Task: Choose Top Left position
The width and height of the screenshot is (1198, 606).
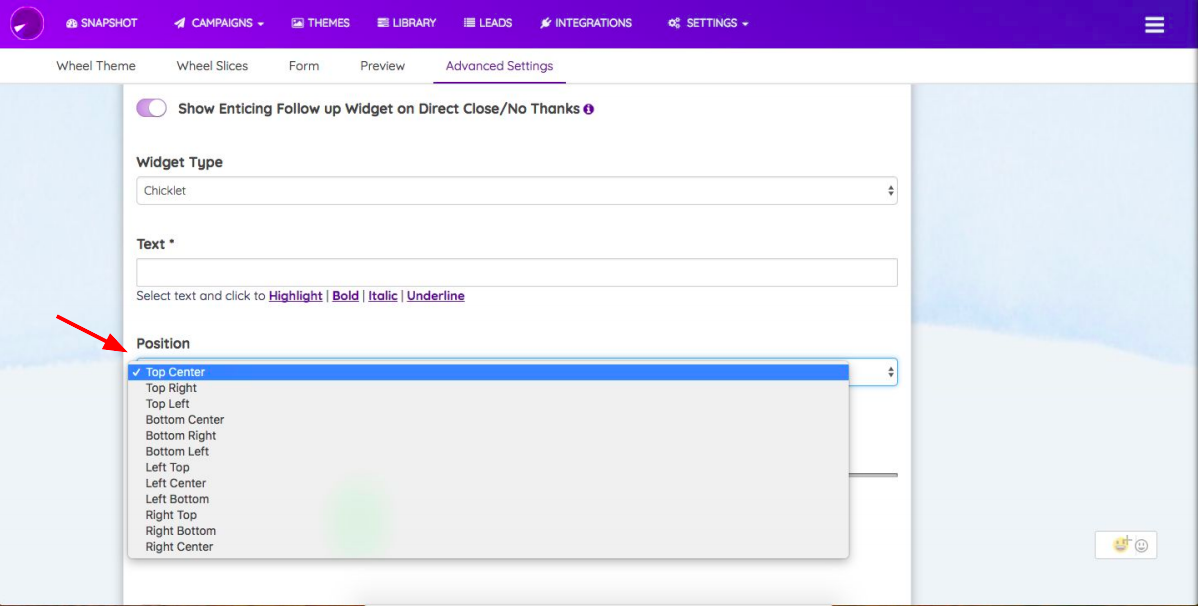Action: pyautogui.click(x=489, y=403)
